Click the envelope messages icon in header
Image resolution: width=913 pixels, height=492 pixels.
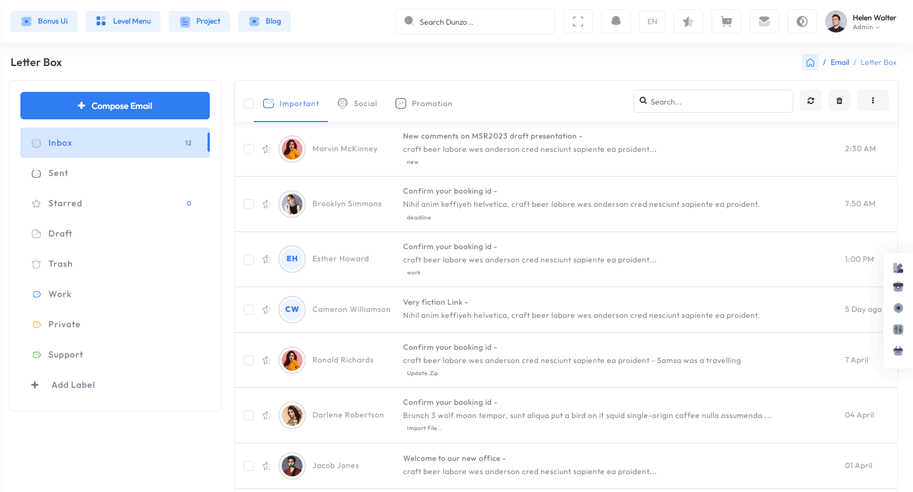pyautogui.click(x=764, y=21)
